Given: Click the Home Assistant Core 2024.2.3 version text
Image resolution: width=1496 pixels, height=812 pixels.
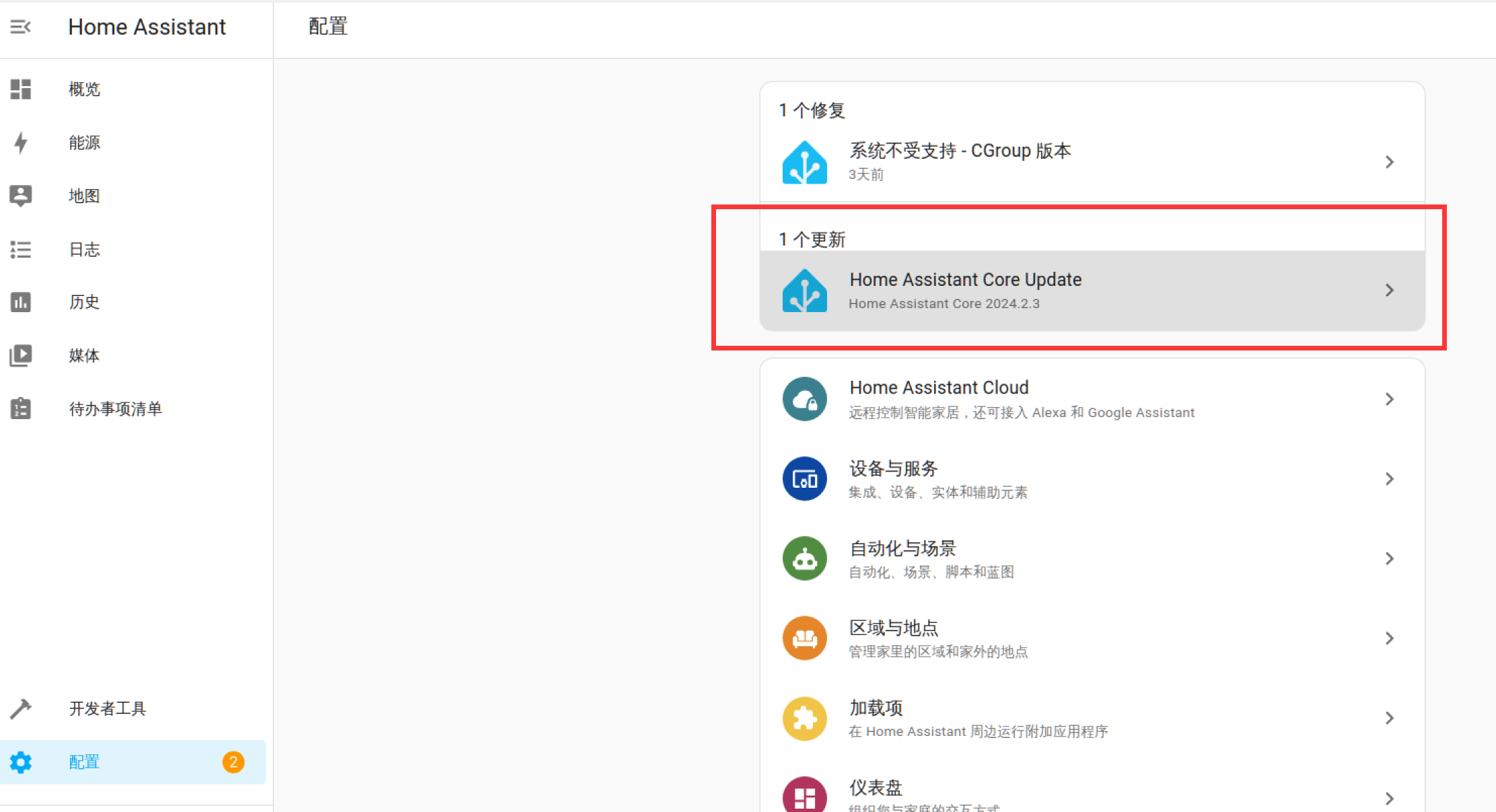Looking at the screenshot, I should tap(944, 303).
